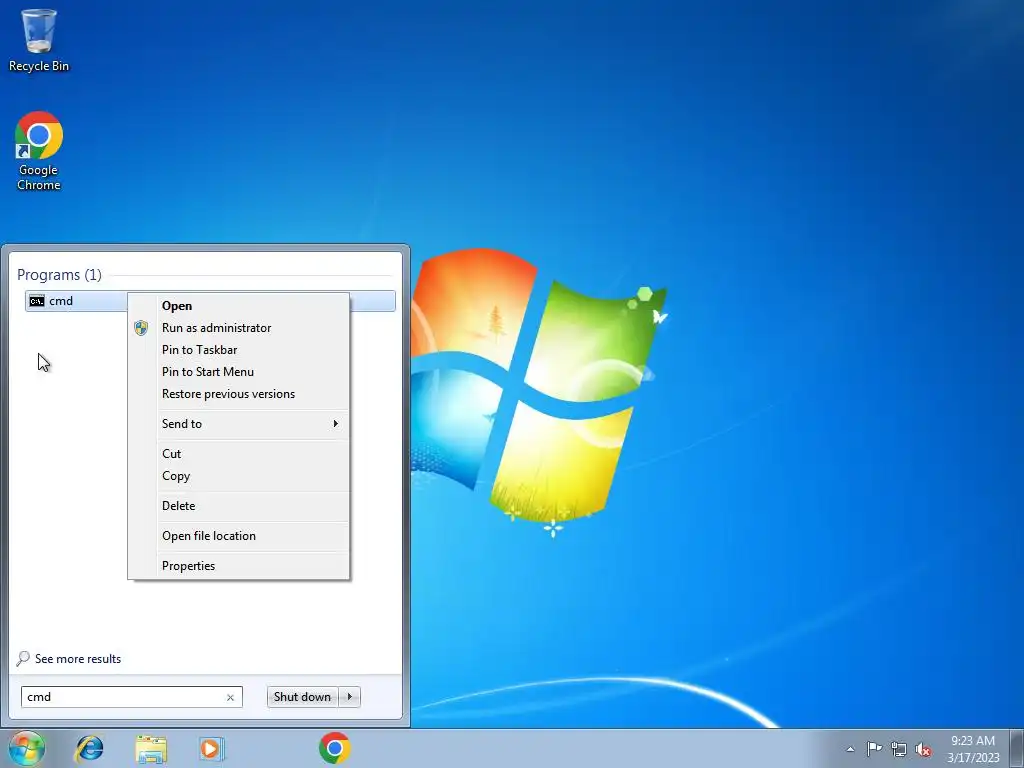Select the cmd program search result
The width and height of the screenshot is (1024, 768).
[210, 301]
